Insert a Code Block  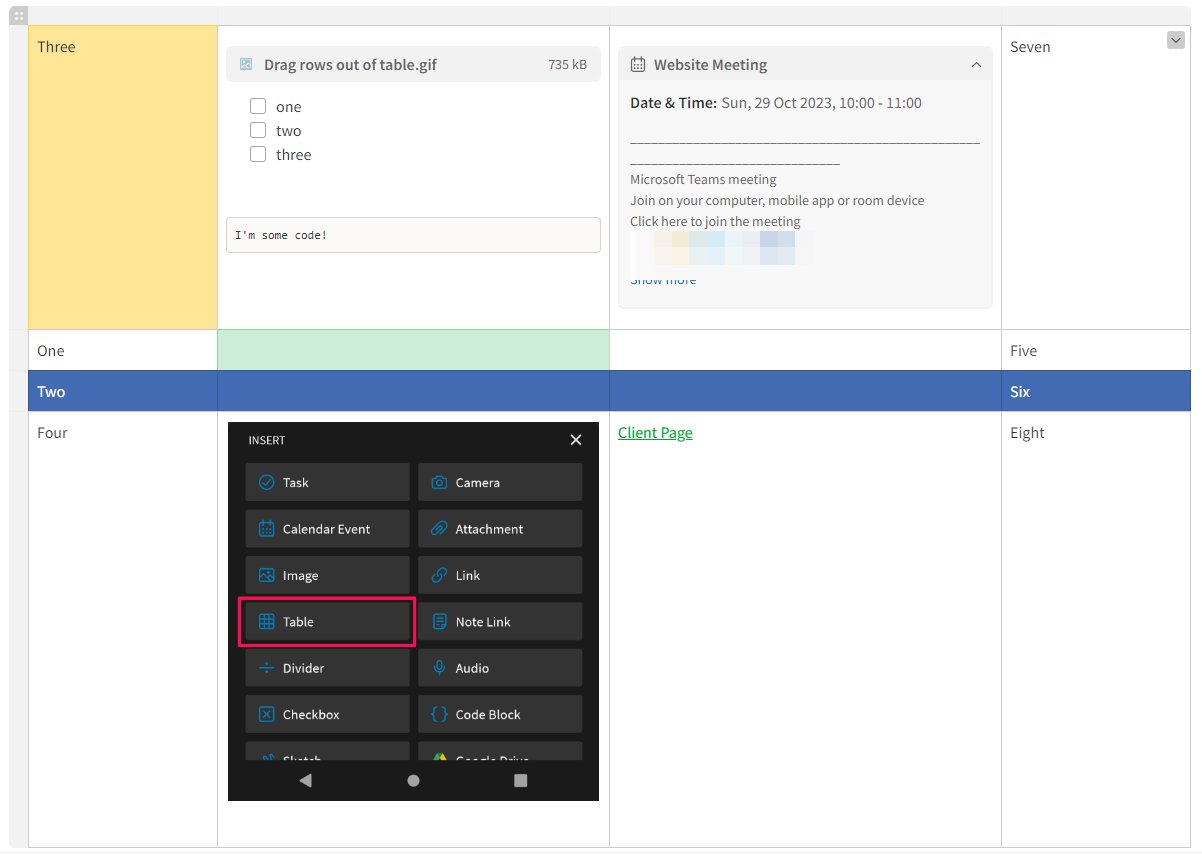coord(500,713)
